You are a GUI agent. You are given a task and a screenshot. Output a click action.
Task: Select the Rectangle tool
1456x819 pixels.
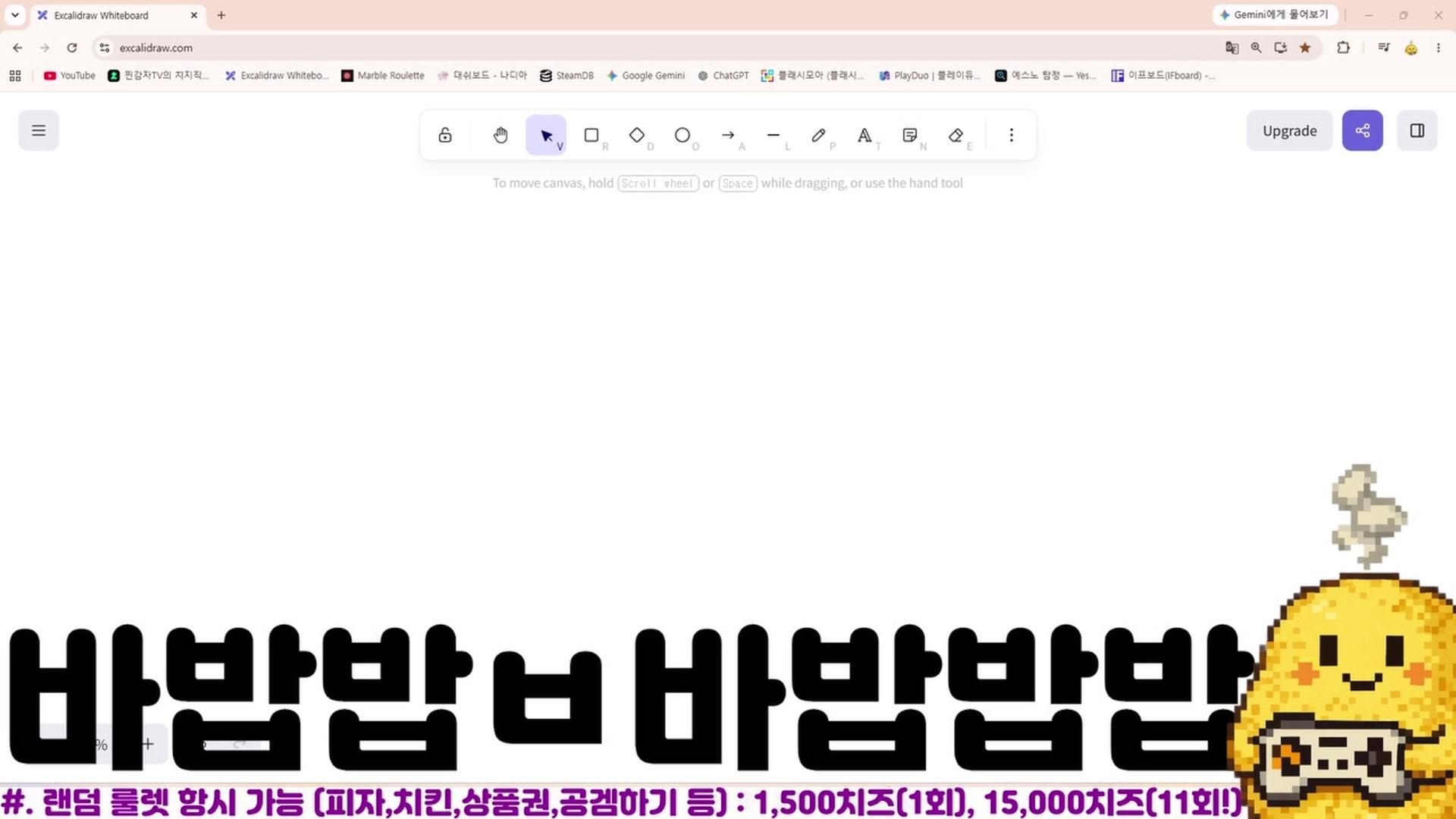[x=591, y=135]
